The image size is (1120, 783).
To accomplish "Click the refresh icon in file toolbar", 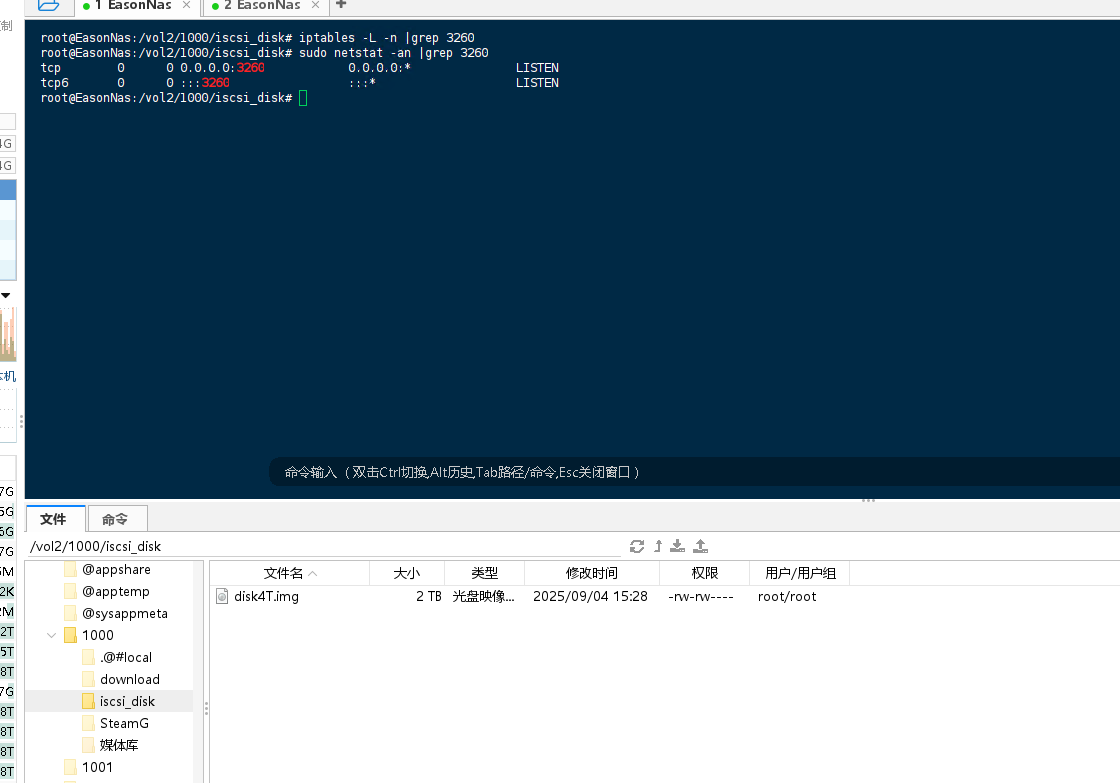I will [x=636, y=547].
